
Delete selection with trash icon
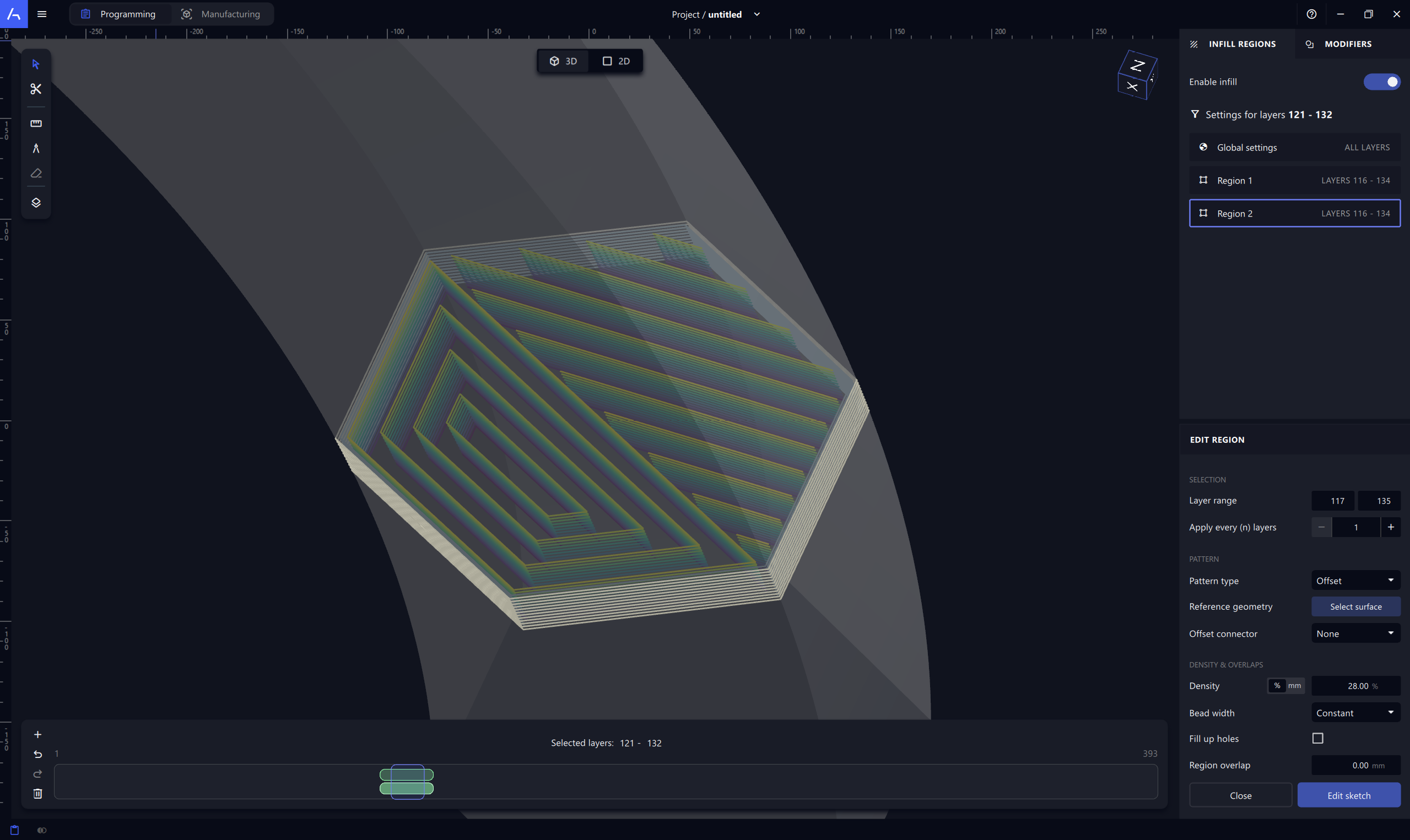click(37, 794)
